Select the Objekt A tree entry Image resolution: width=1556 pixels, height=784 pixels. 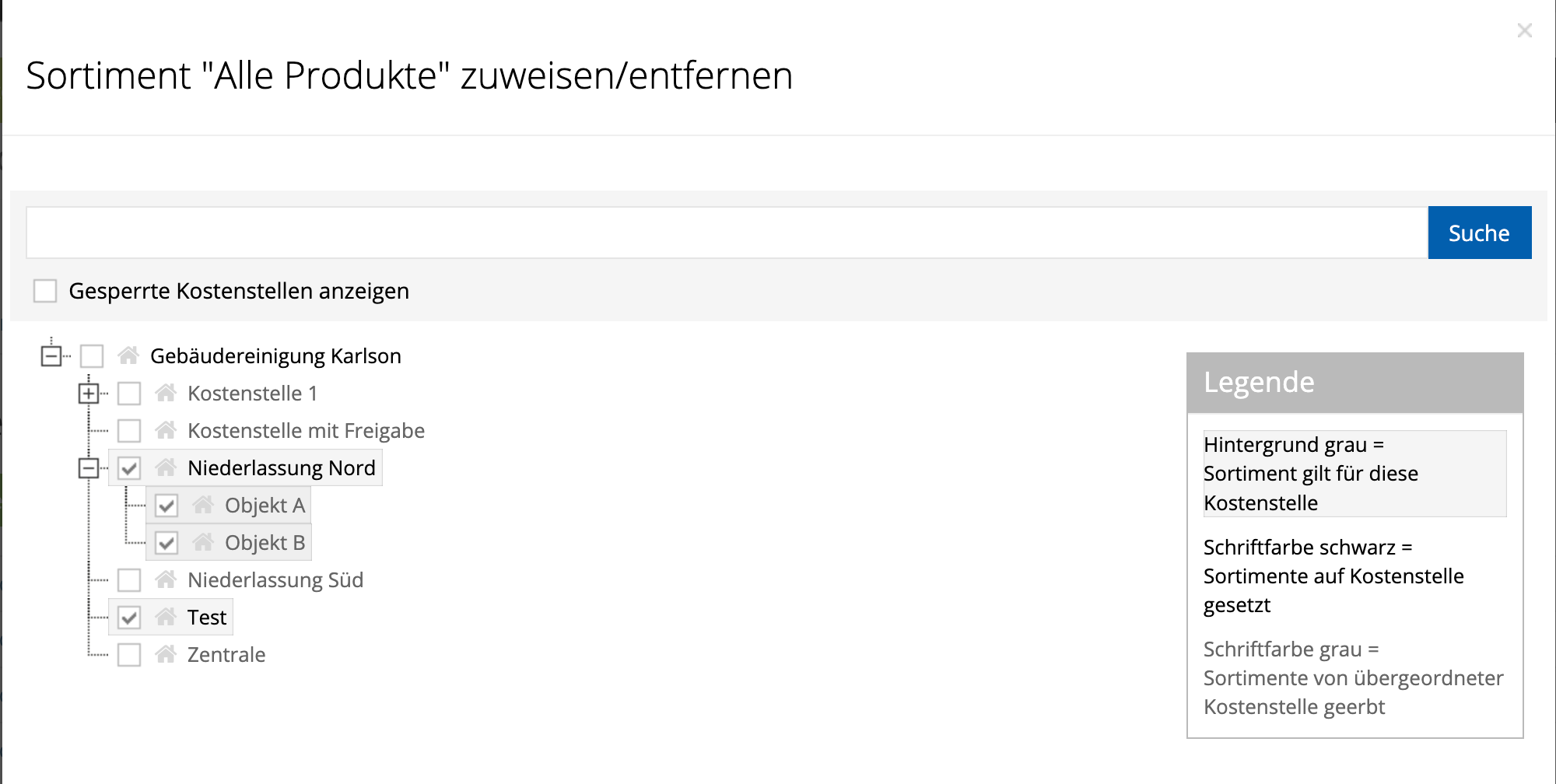pos(265,506)
